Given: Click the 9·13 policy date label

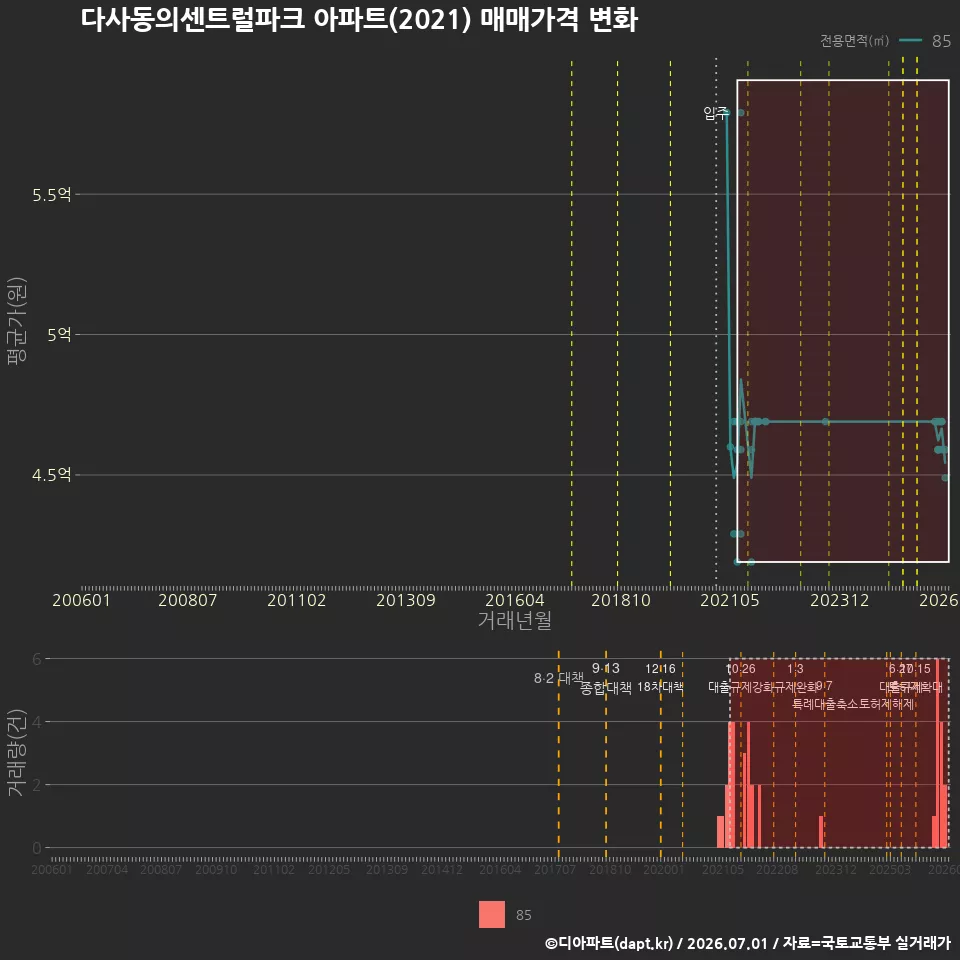Looking at the screenshot, I should pos(606,668).
